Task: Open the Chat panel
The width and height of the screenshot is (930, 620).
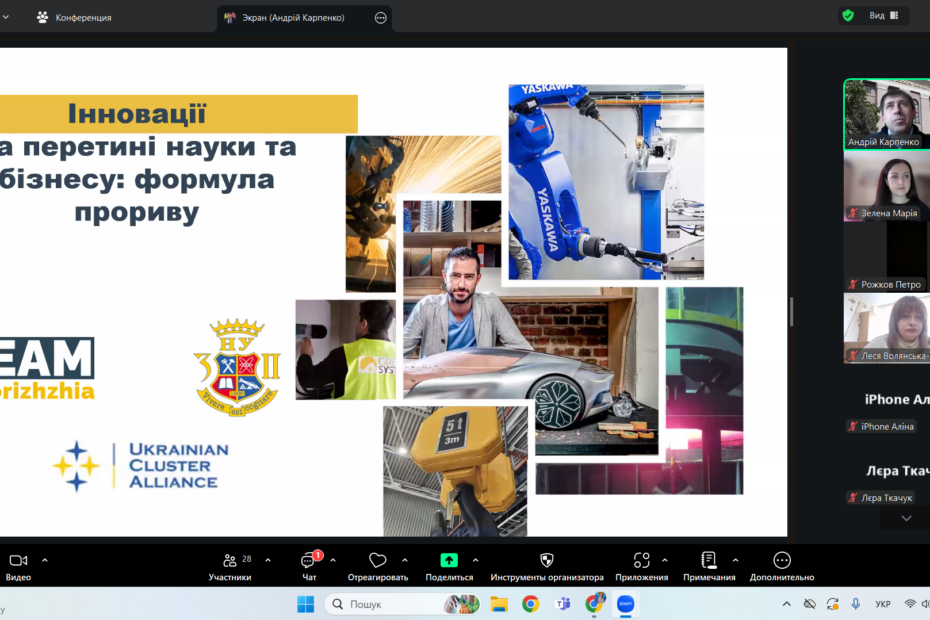Action: click(309, 561)
